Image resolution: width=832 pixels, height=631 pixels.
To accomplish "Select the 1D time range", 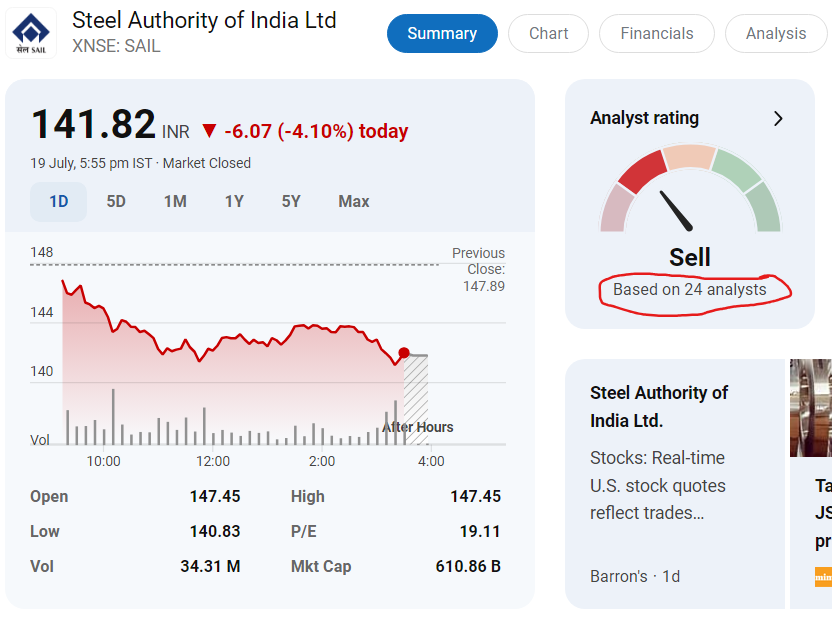I will coord(59,202).
